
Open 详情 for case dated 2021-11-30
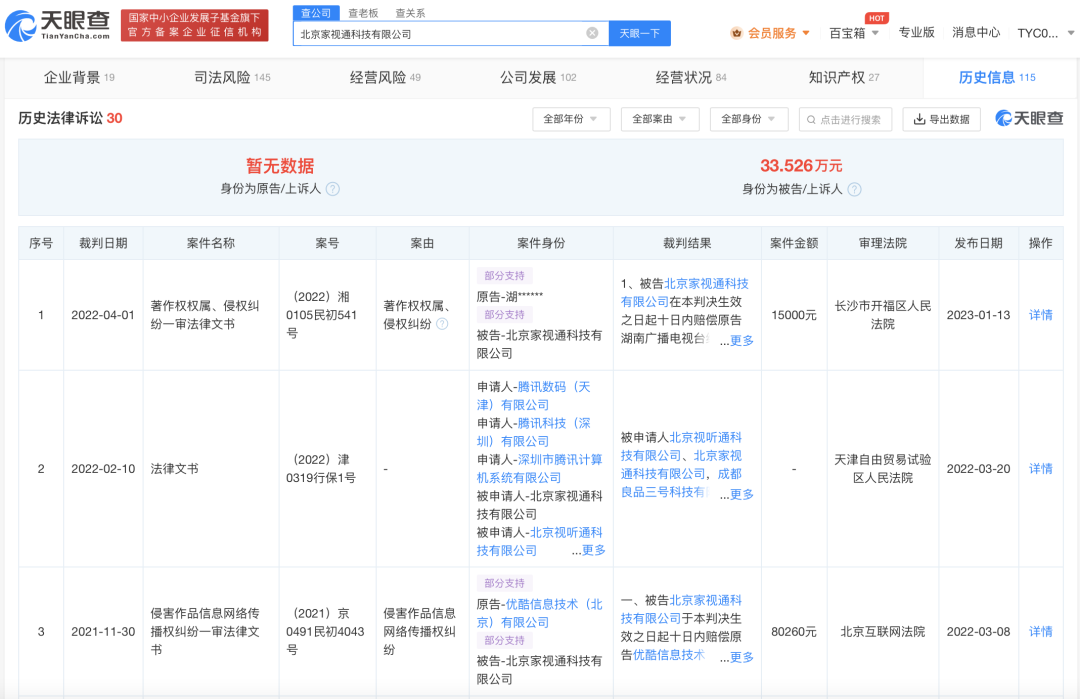click(1040, 632)
